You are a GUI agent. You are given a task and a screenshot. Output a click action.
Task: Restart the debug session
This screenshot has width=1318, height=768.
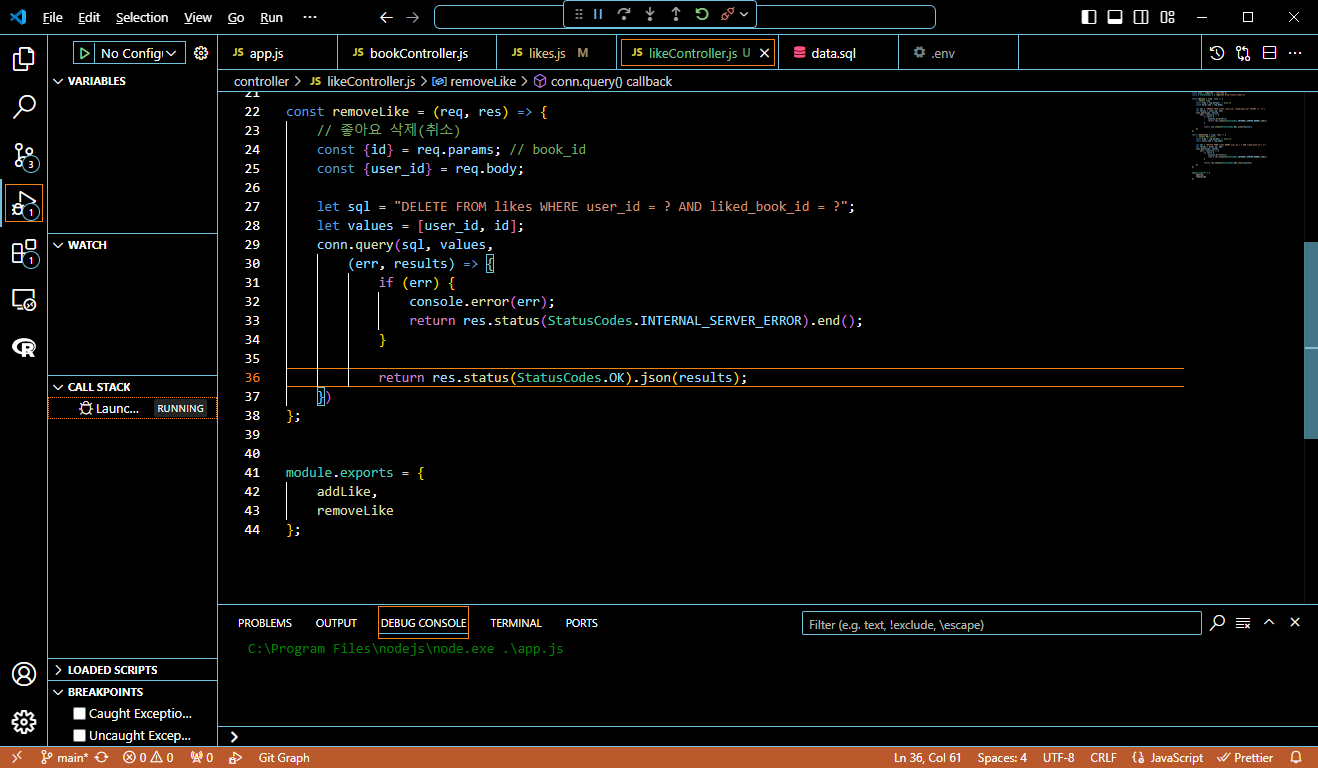pyautogui.click(x=702, y=14)
